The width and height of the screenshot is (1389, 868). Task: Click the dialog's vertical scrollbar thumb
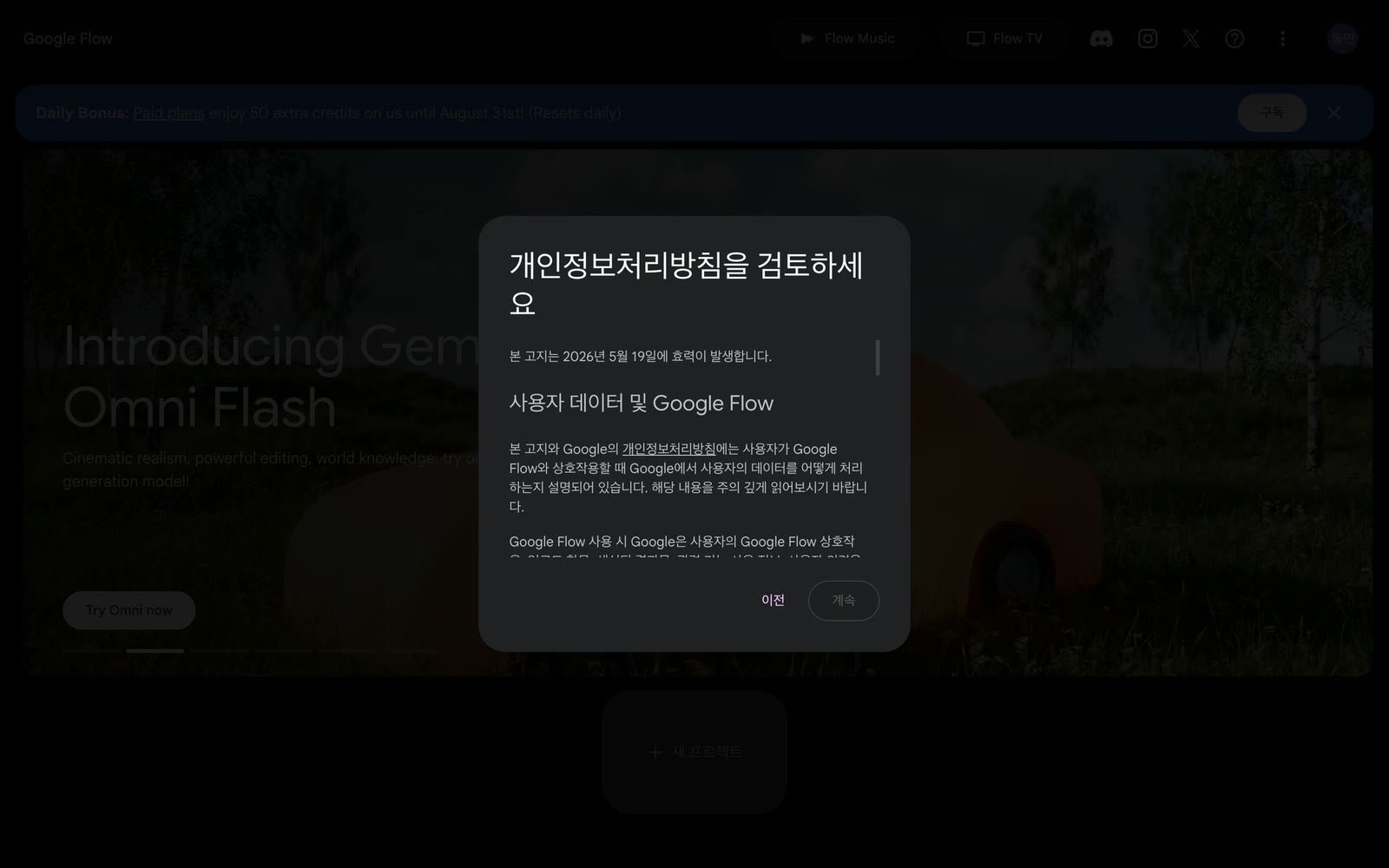pos(878,358)
